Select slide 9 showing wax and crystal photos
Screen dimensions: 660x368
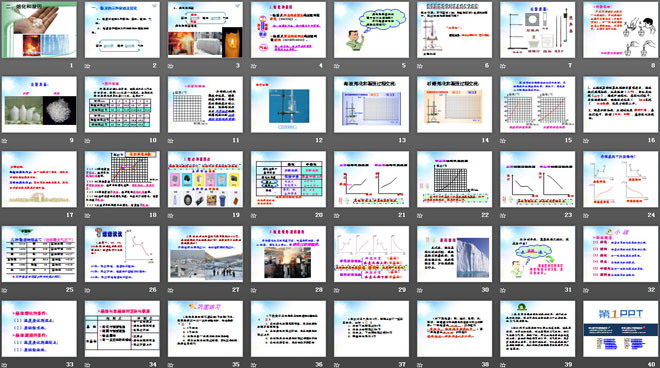coord(39,104)
